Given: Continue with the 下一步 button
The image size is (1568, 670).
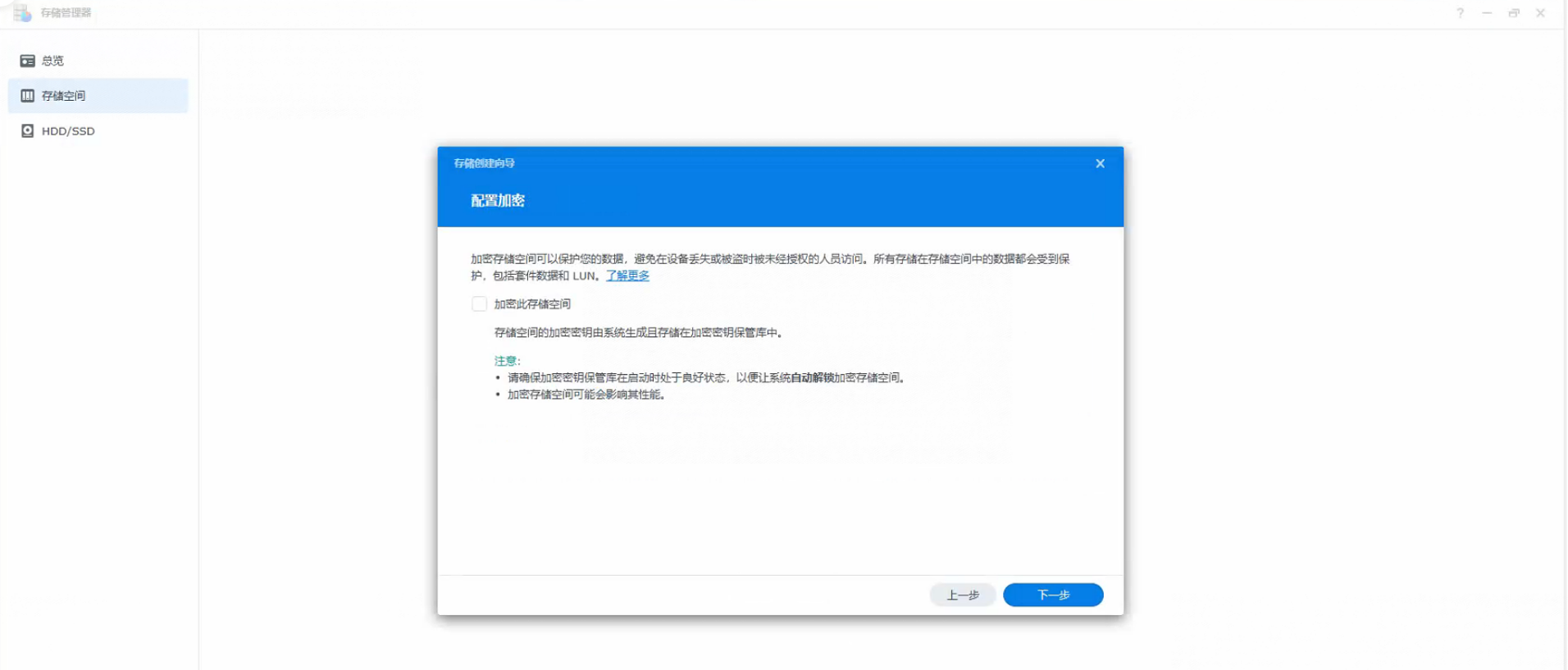Looking at the screenshot, I should 1053,595.
